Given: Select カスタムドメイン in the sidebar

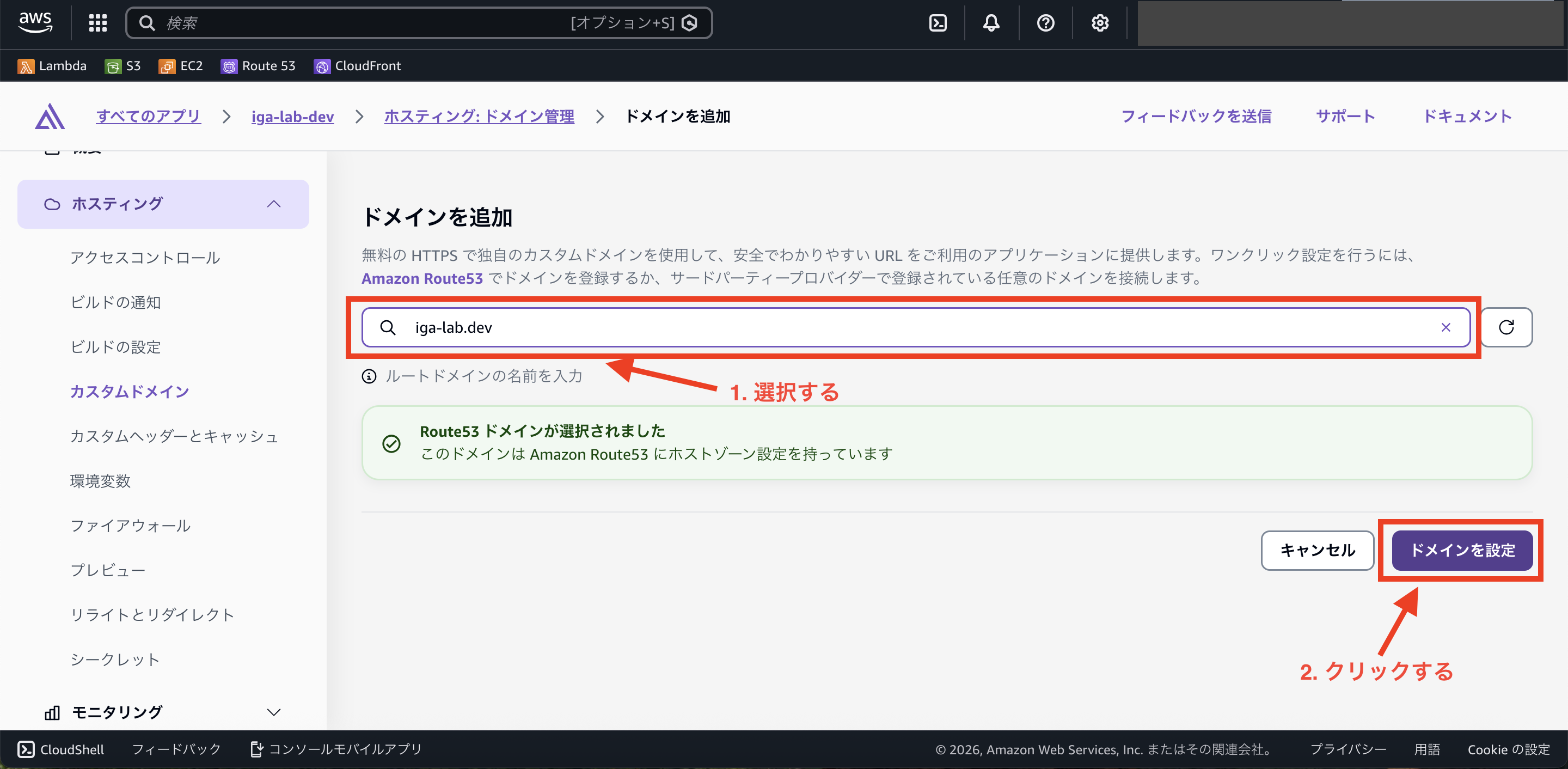Looking at the screenshot, I should pos(130,392).
